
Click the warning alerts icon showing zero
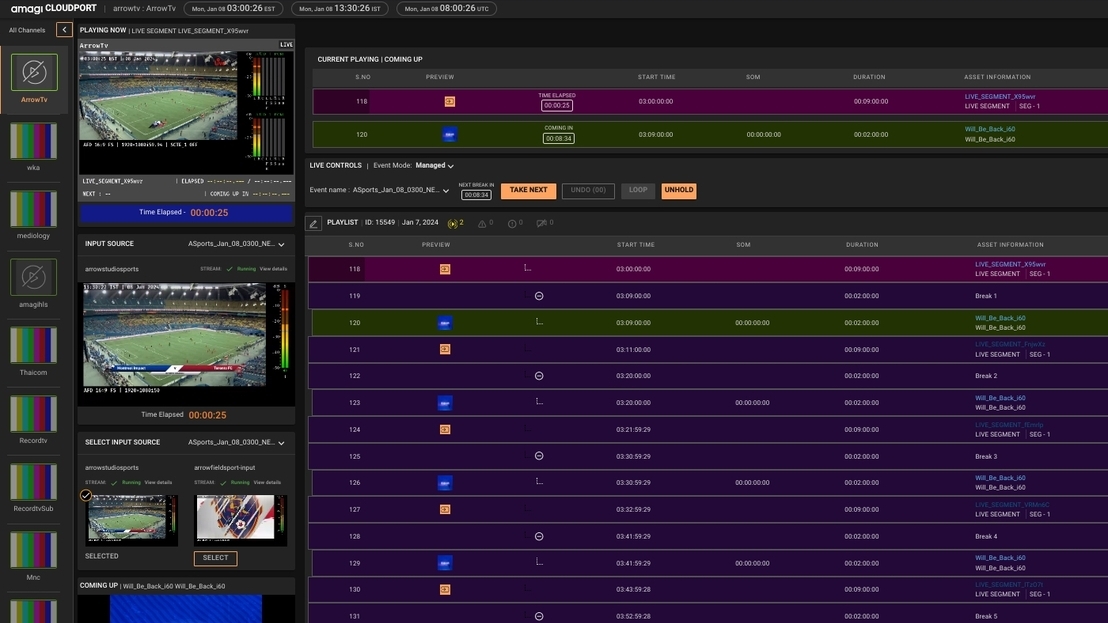tap(480, 221)
